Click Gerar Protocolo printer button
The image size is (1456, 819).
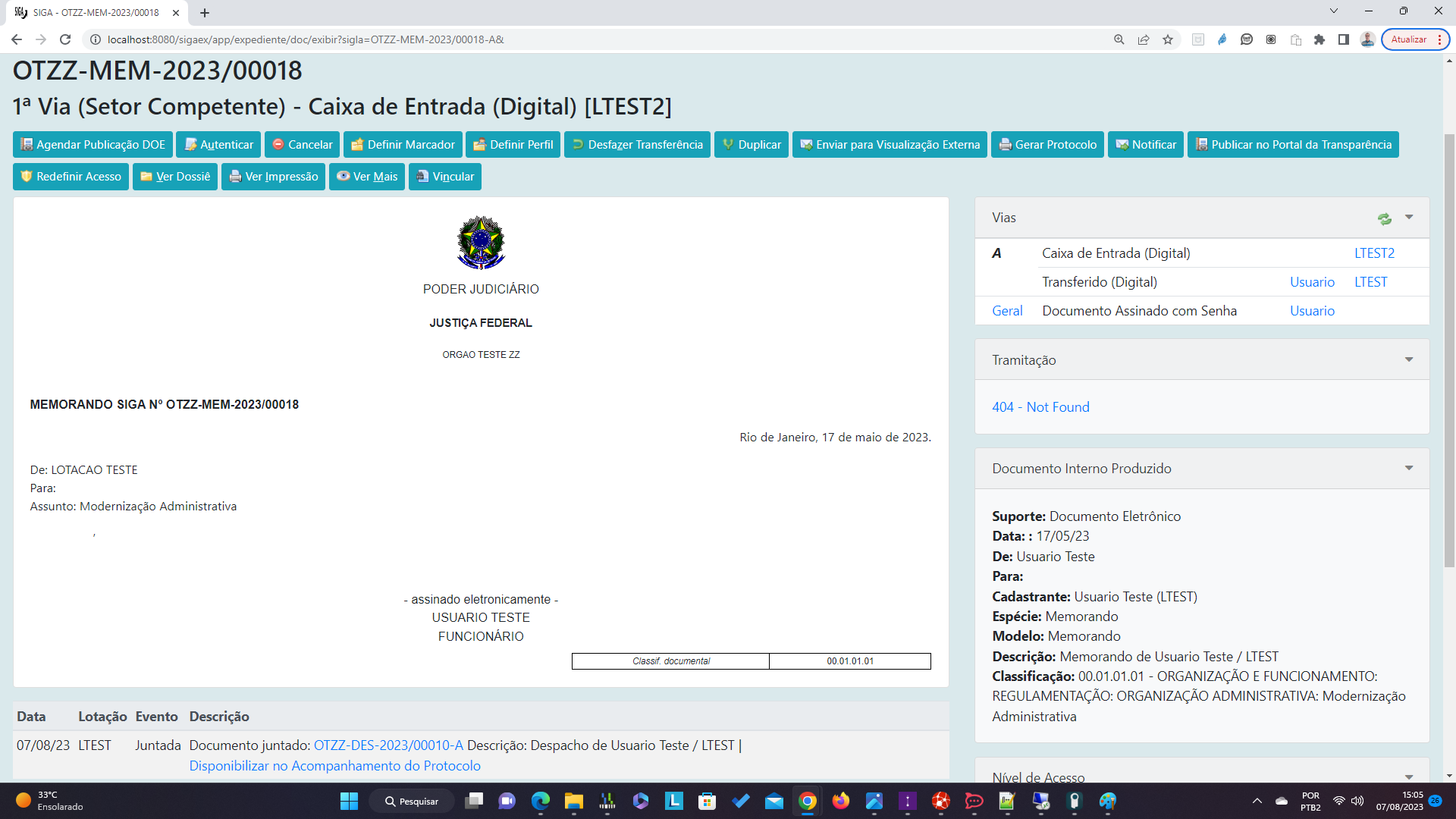(x=1047, y=145)
